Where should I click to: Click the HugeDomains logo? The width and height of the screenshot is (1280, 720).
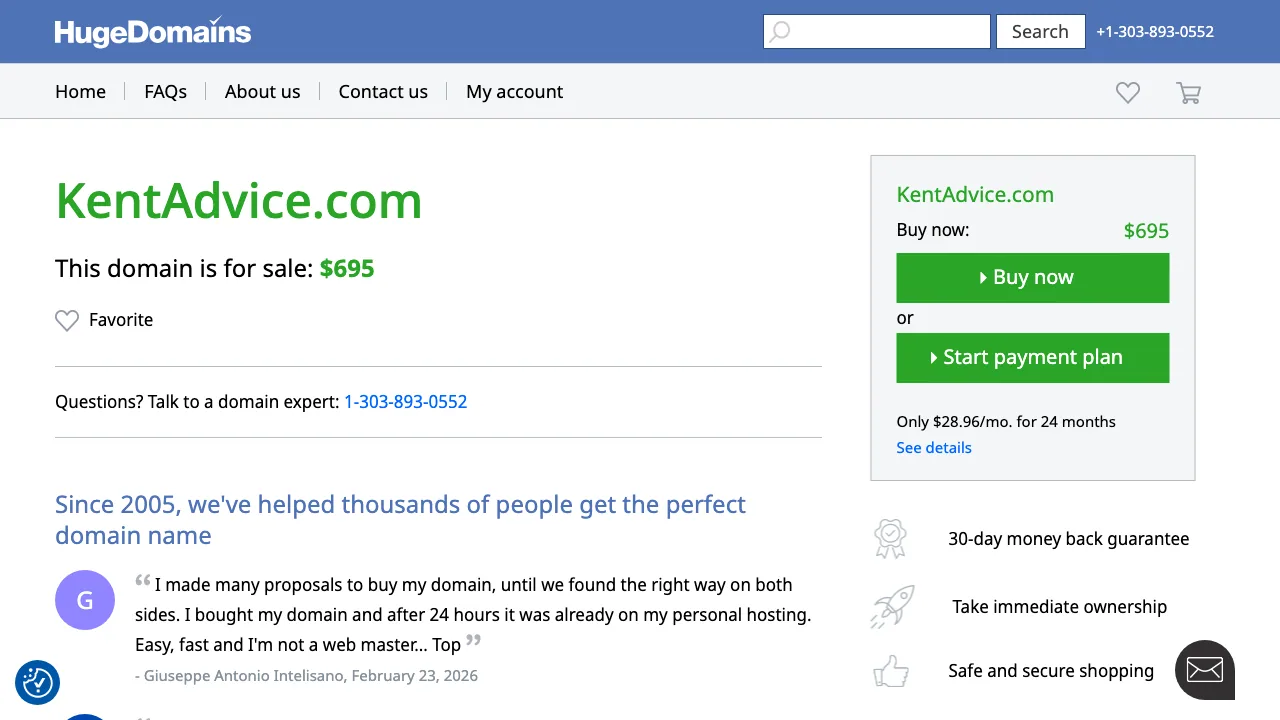click(153, 32)
